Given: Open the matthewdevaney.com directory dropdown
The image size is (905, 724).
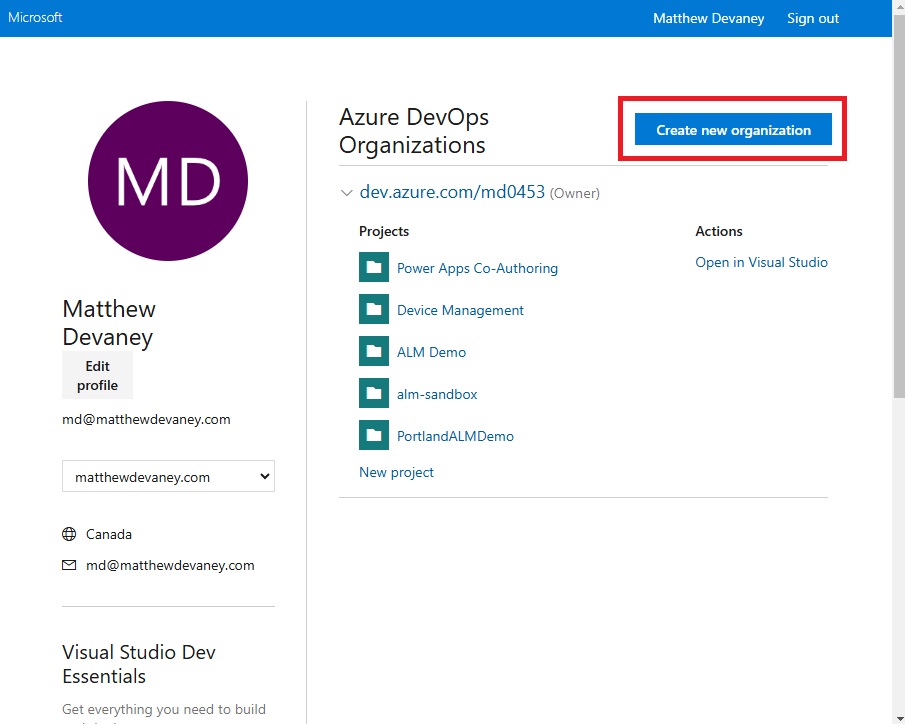Looking at the screenshot, I should (168, 476).
